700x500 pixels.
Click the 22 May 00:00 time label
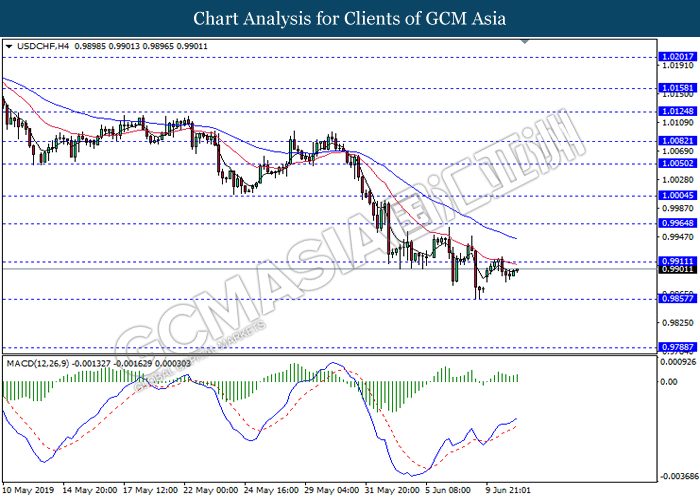(x=211, y=490)
